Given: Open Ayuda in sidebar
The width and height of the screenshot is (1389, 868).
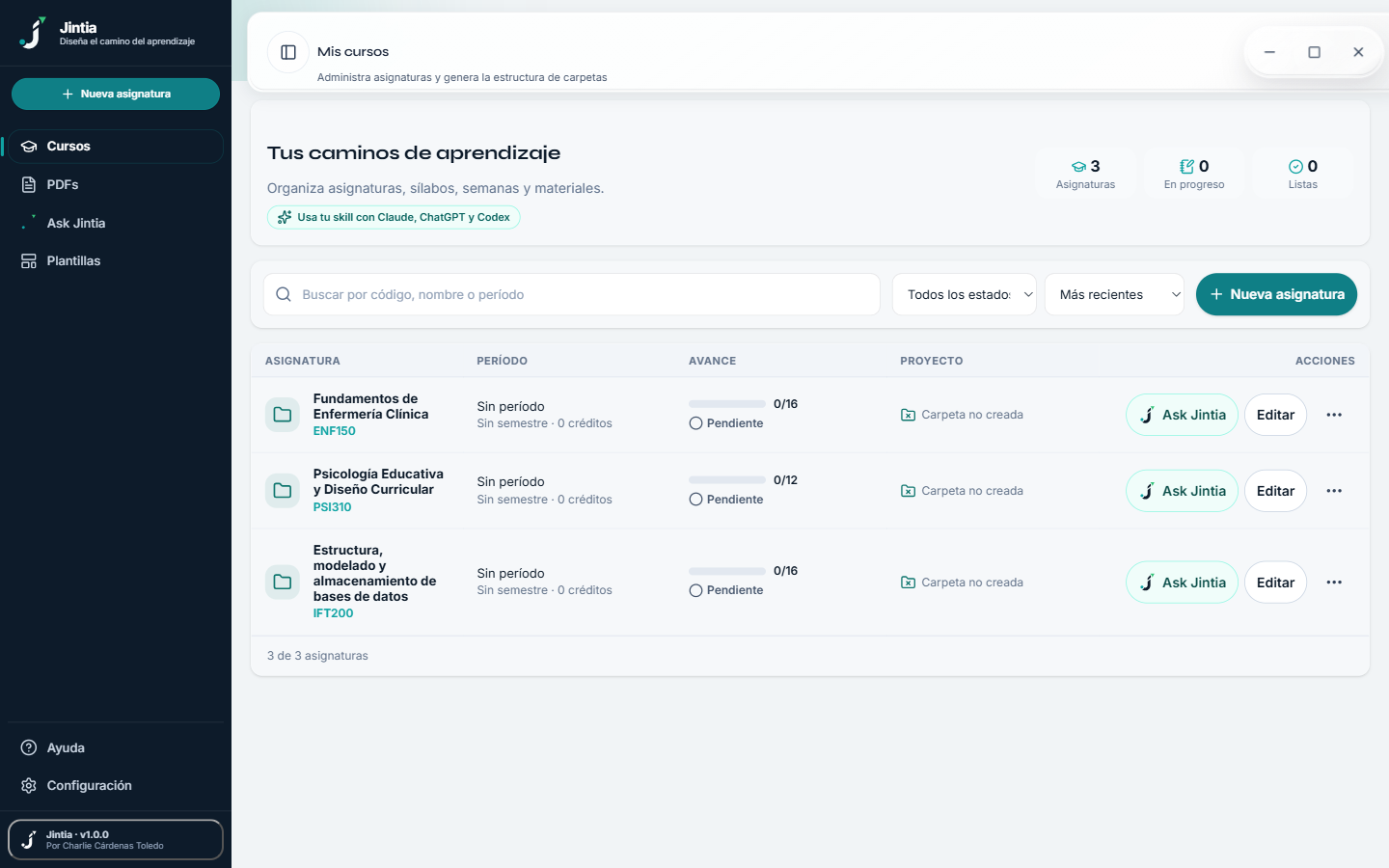Looking at the screenshot, I should [116, 747].
